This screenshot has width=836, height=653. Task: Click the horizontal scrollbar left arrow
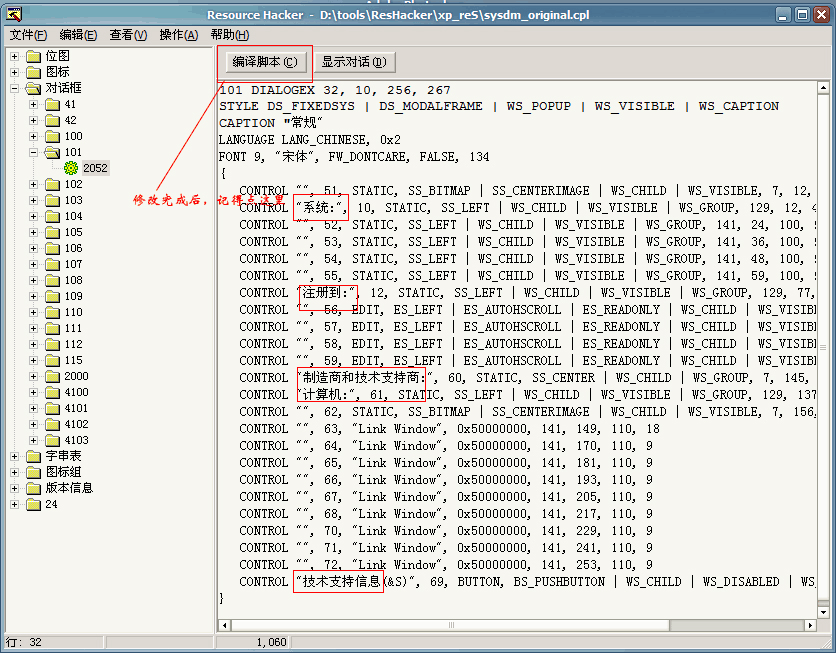click(224, 625)
